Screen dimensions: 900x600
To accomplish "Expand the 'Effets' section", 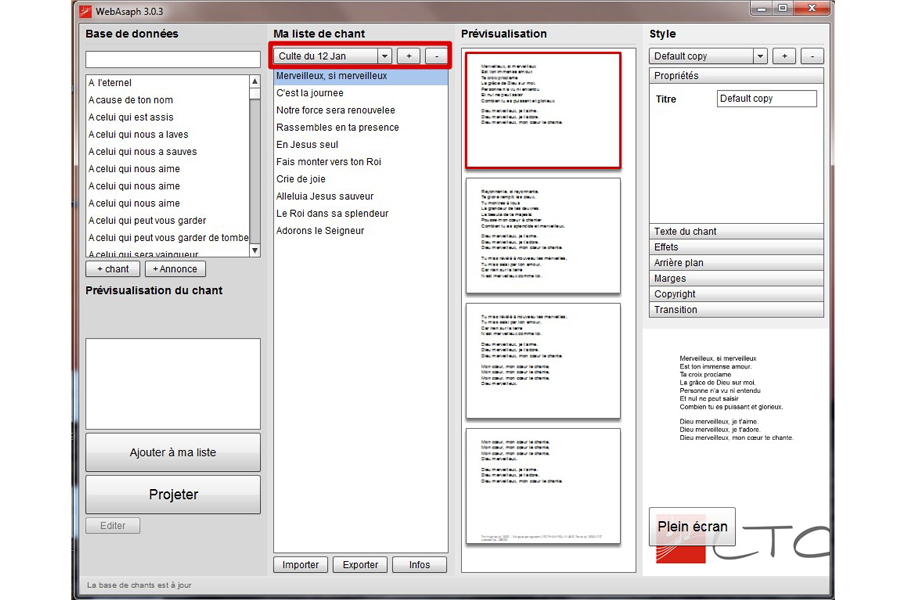I will point(736,247).
